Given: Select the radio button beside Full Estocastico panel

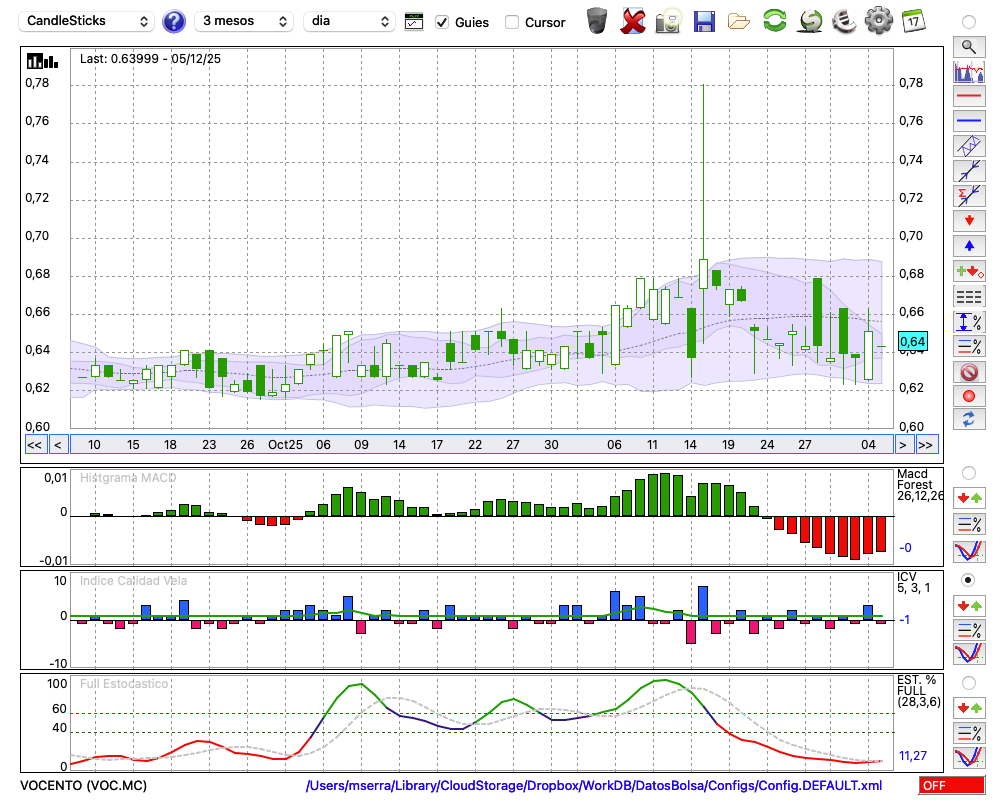Looking at the screenshot, I should 968,683.
